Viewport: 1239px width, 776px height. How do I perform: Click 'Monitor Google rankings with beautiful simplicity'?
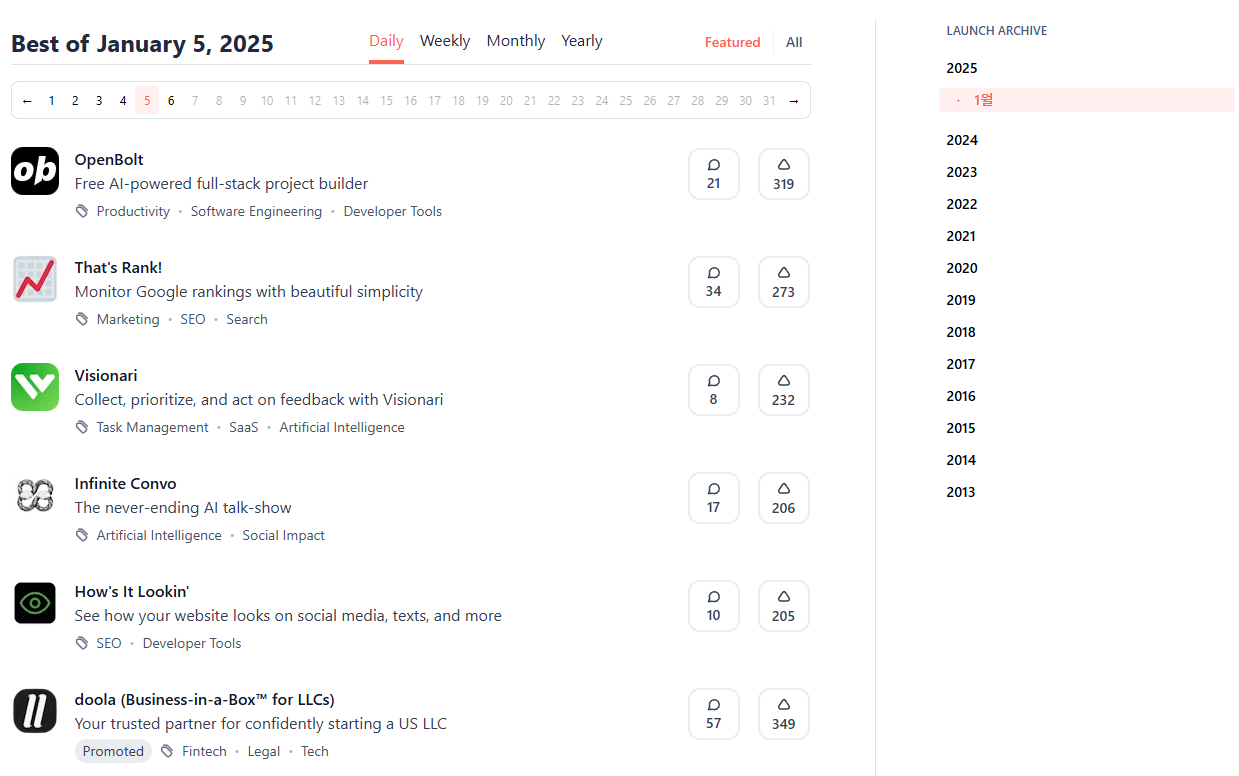tap(249, 292)
